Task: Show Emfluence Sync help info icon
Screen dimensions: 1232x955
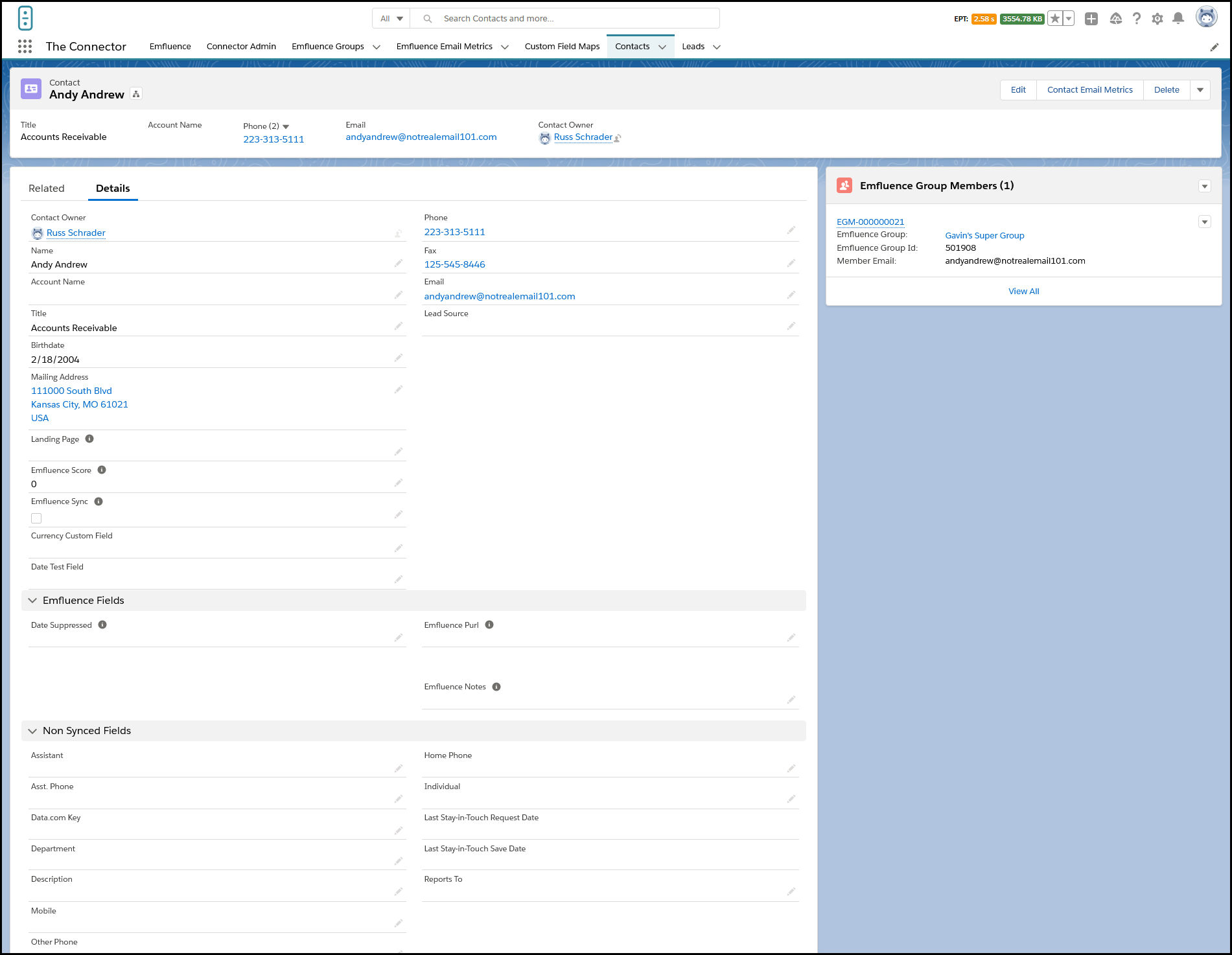Action: pyautogui.click(x=99, y=501)
